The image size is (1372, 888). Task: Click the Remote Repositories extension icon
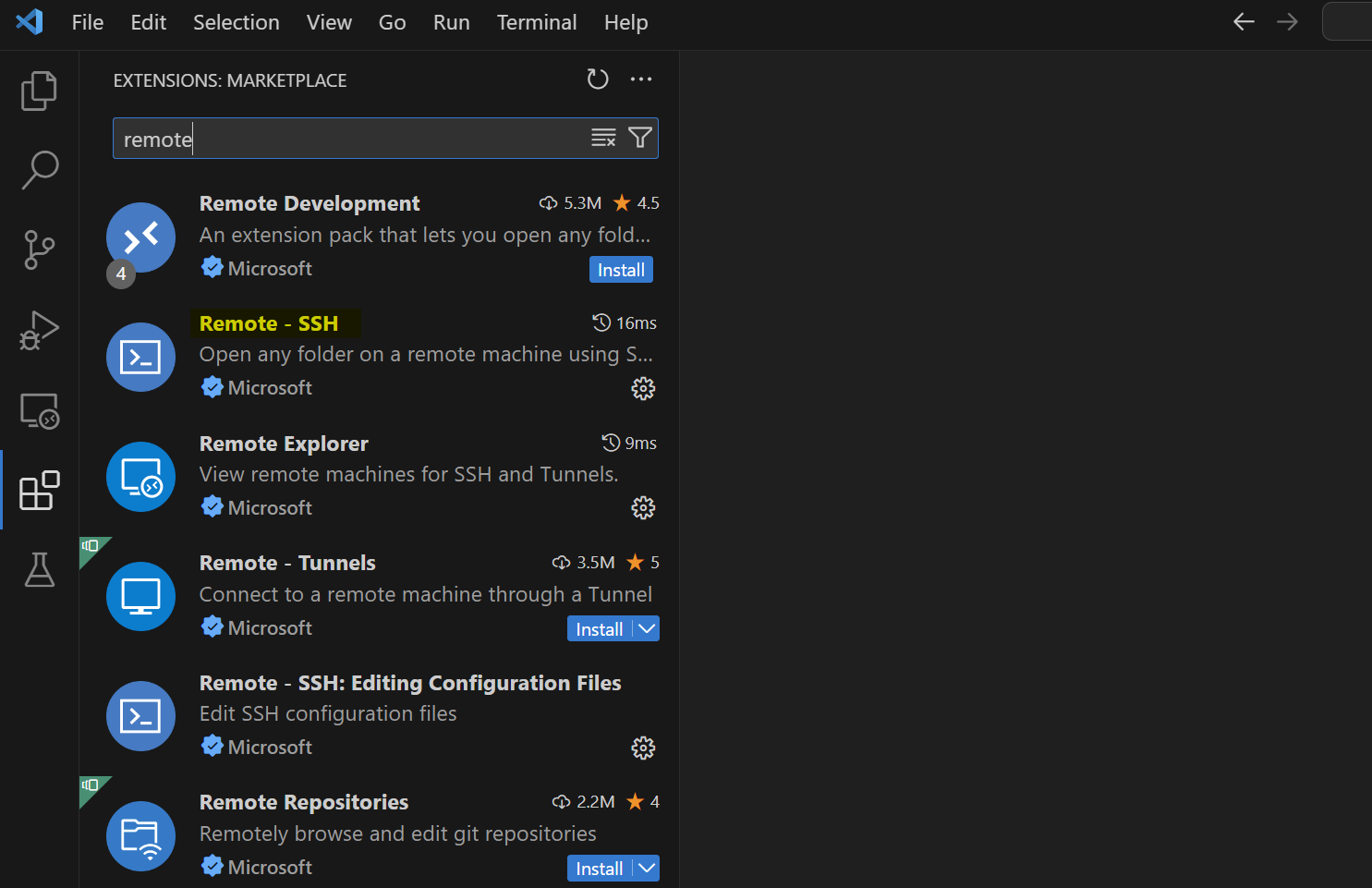[140, 836]
